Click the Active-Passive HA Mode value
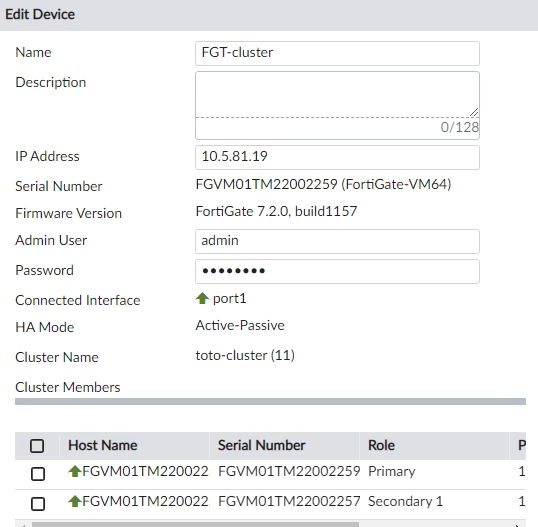Image resolution: width=538 pixels, height=527 pixels. pos(240,325)
